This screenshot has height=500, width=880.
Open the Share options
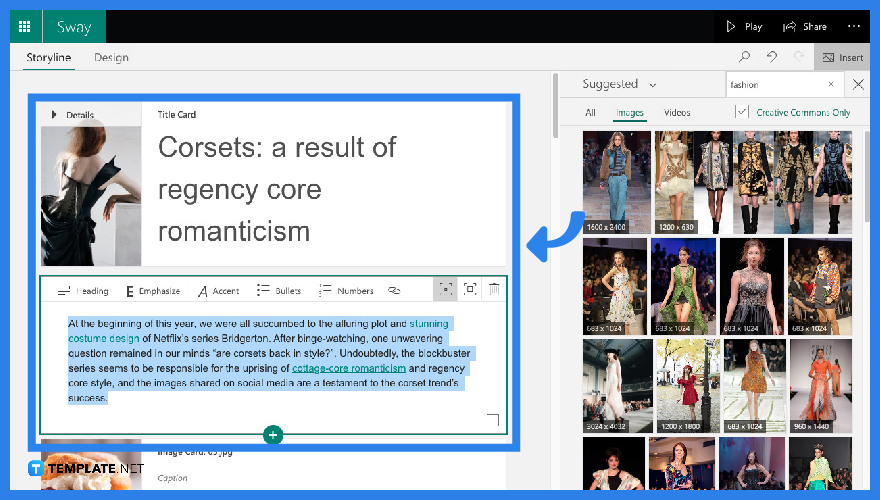[805, 26]
